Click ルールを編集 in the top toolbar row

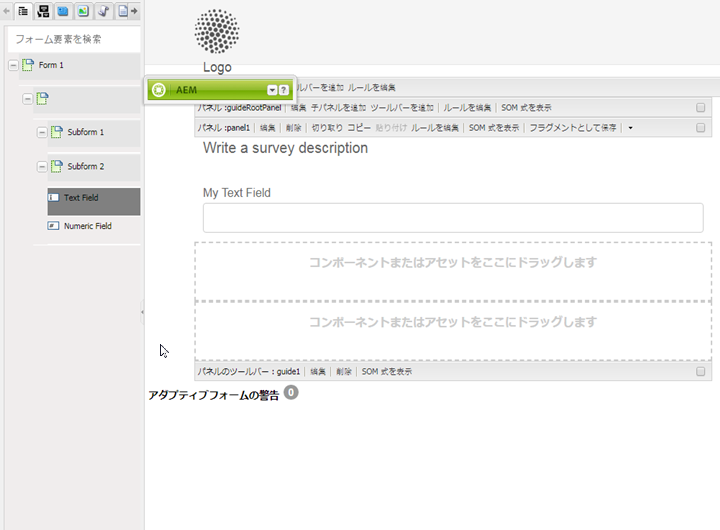372,87
